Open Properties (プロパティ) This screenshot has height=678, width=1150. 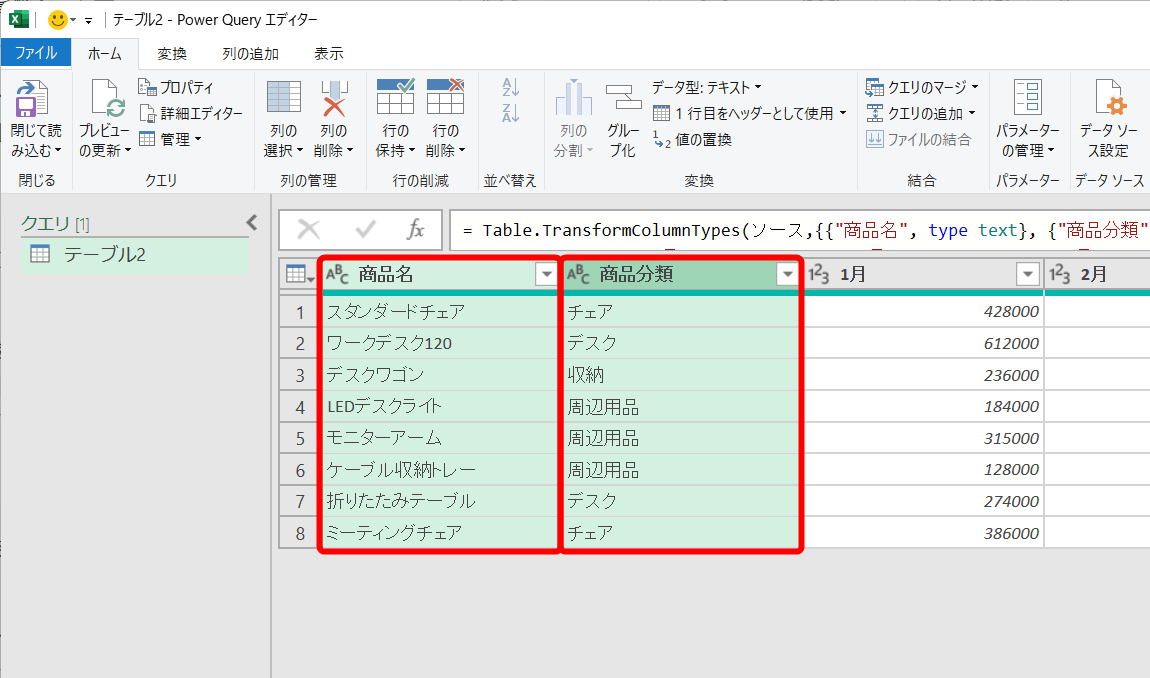[176, 87]
